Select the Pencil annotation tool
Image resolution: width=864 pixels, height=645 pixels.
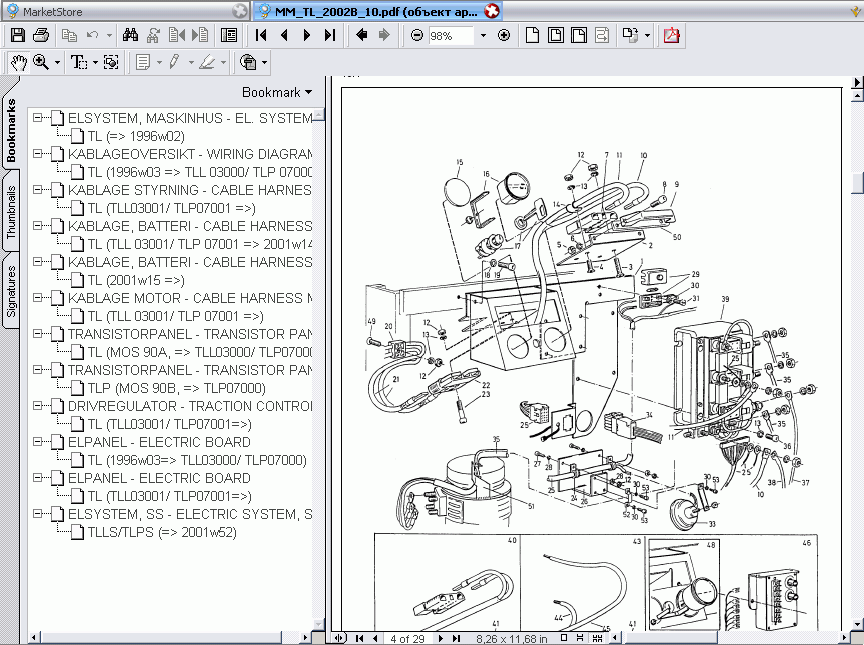coord(176,61)
